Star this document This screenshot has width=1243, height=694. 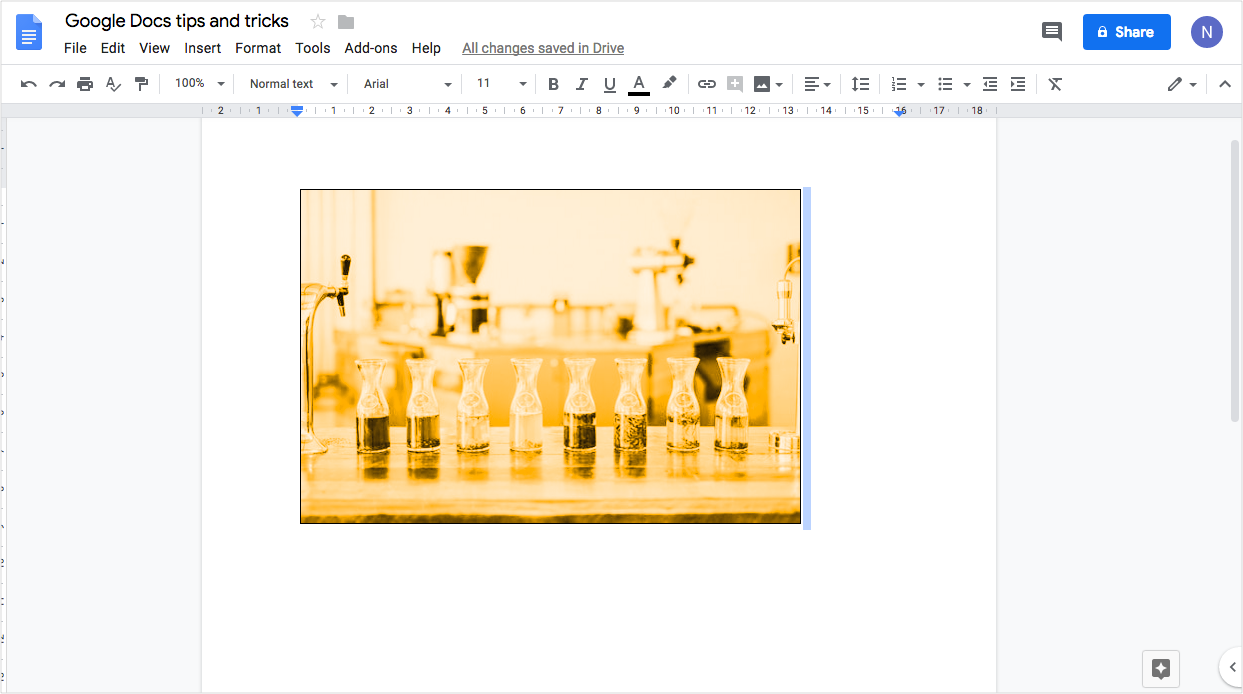click(x=318, y=22)
